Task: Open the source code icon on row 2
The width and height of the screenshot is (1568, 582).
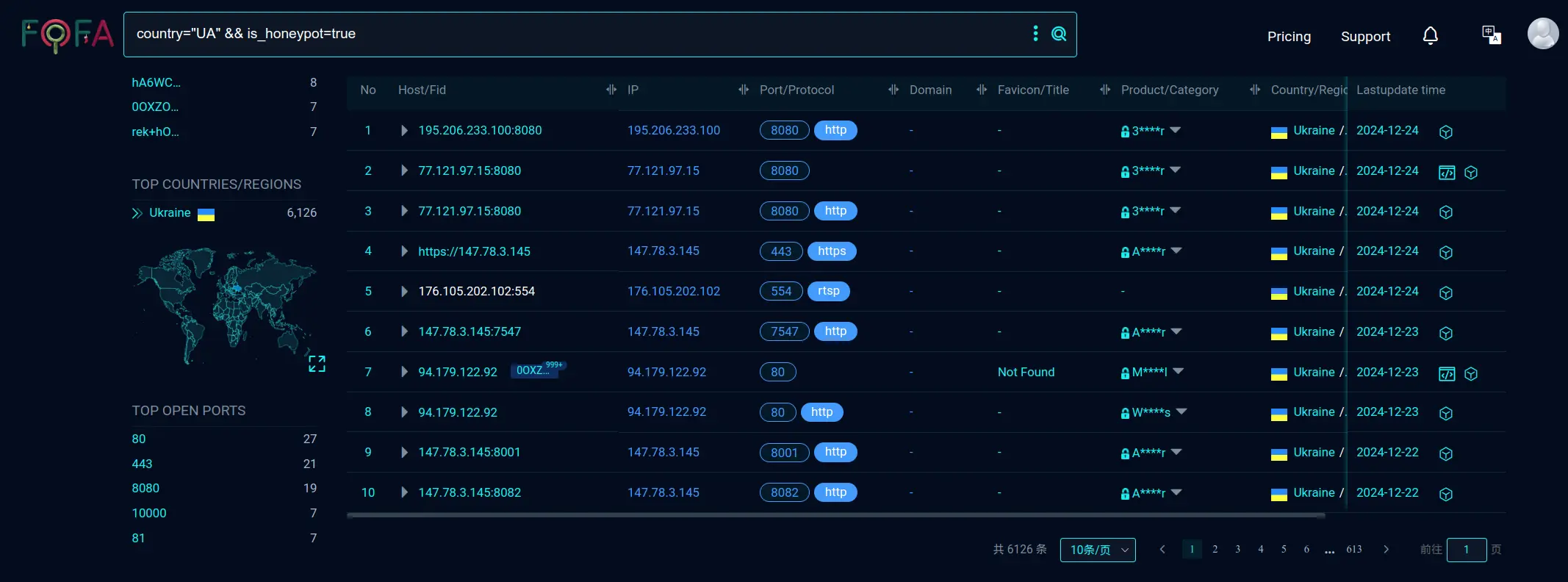Action: [1446, 173]
